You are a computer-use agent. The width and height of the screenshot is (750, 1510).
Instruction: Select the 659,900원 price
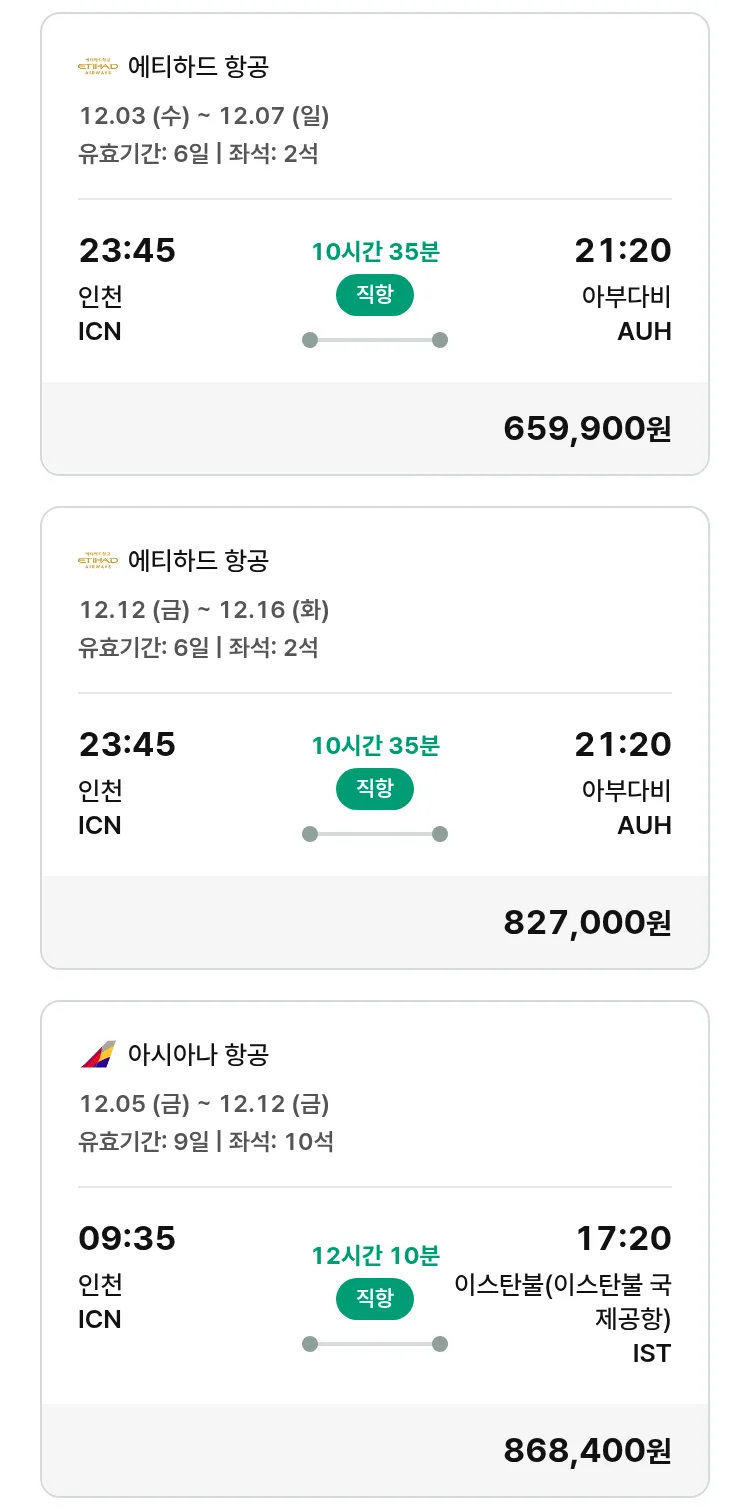click(587, 429)
